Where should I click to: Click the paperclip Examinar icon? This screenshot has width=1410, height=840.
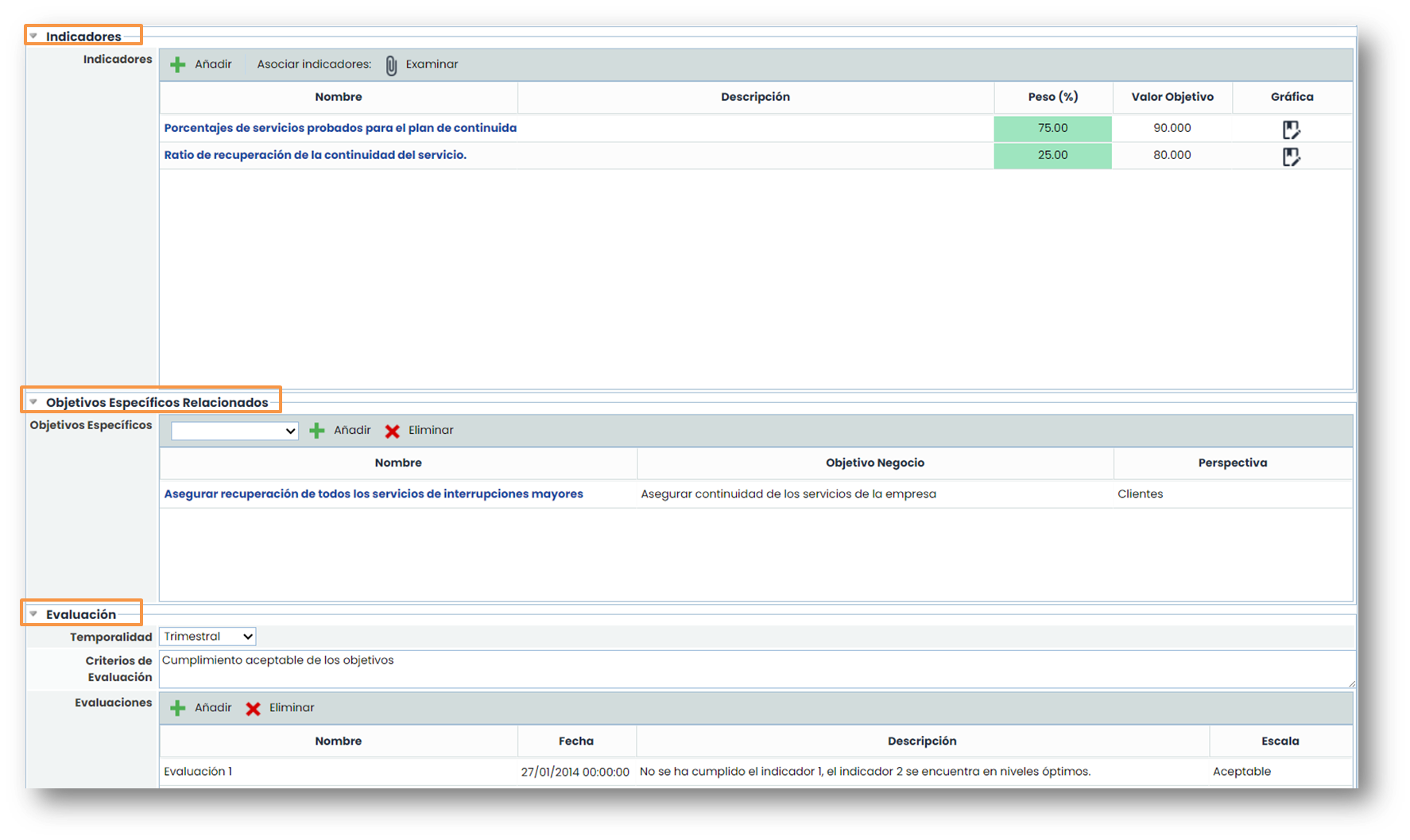point(391,65)
